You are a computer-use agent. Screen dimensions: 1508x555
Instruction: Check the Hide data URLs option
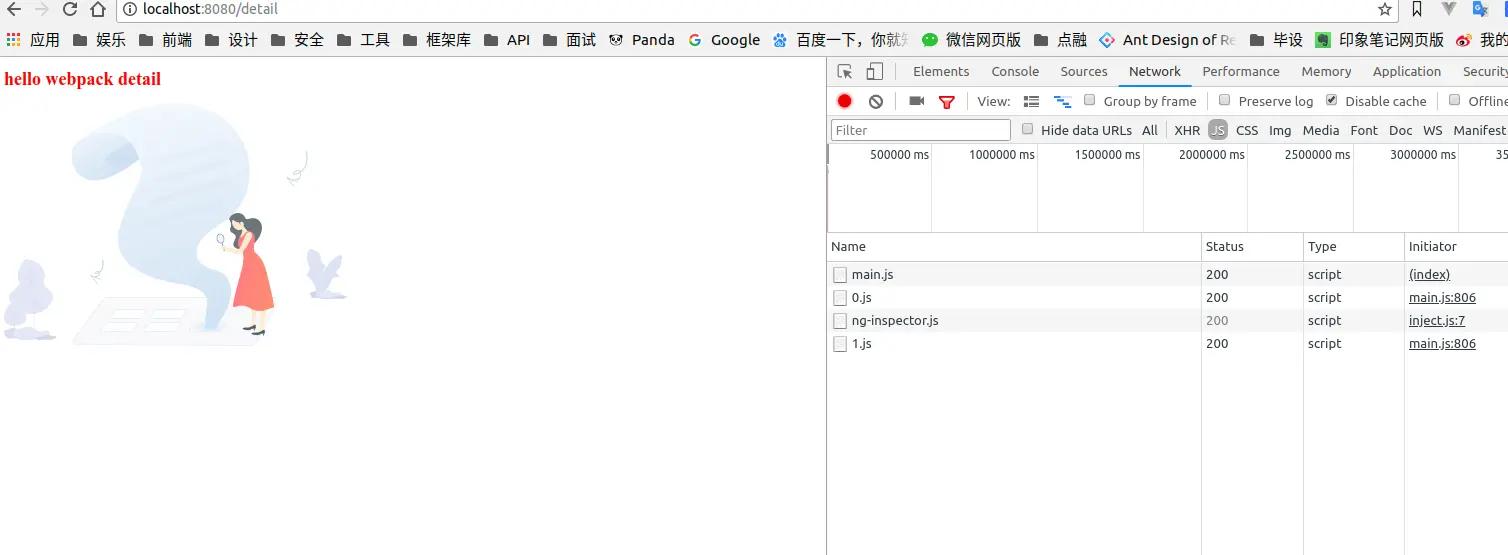[1027, 129]
